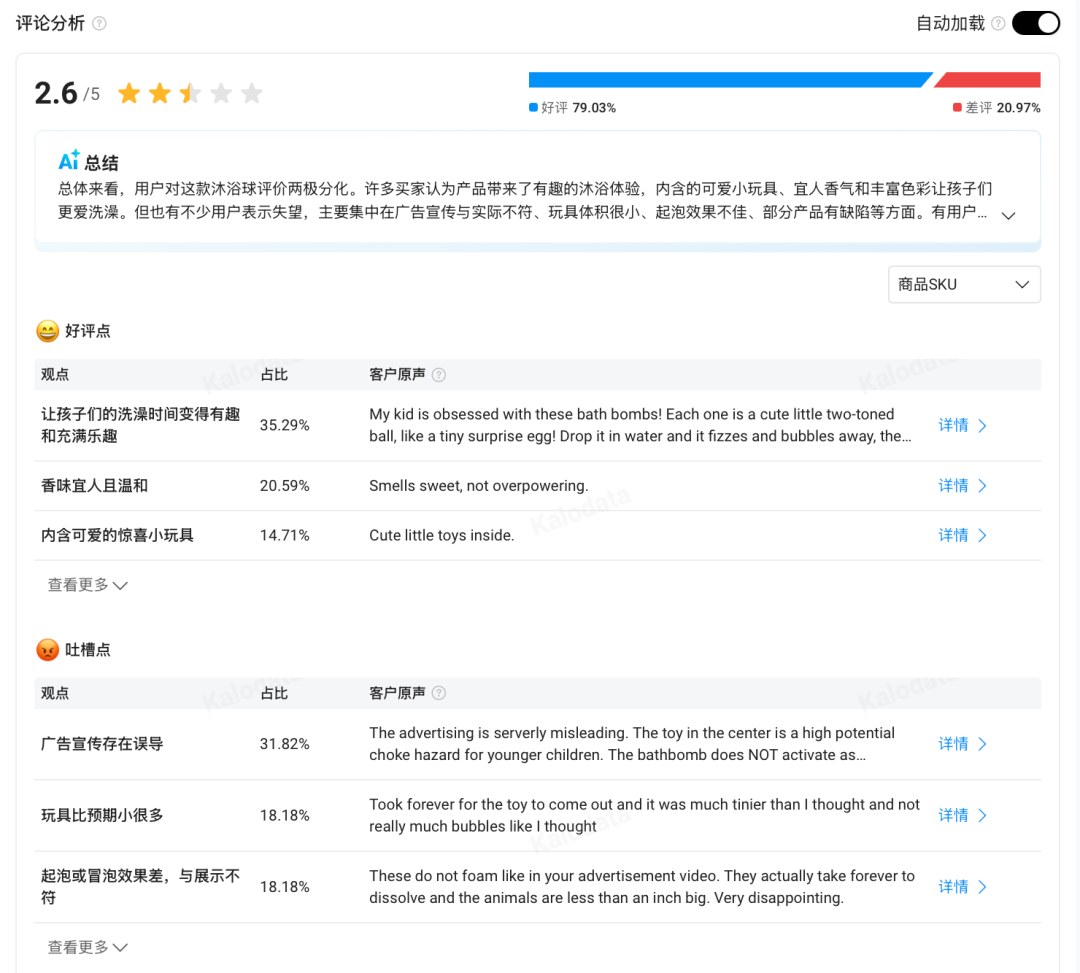
Task: Open 详情 for 广告宣传存在误导
Action: pos(961,743)
